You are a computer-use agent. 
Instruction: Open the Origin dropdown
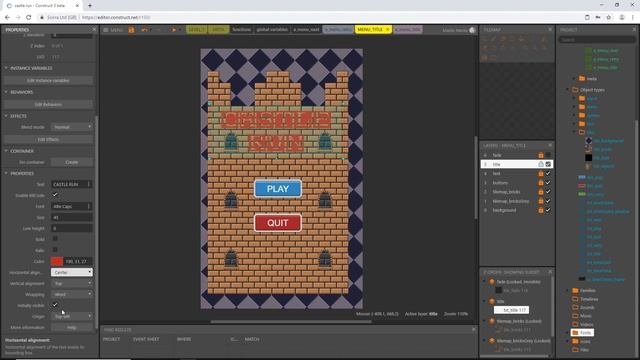coord(72,316)
